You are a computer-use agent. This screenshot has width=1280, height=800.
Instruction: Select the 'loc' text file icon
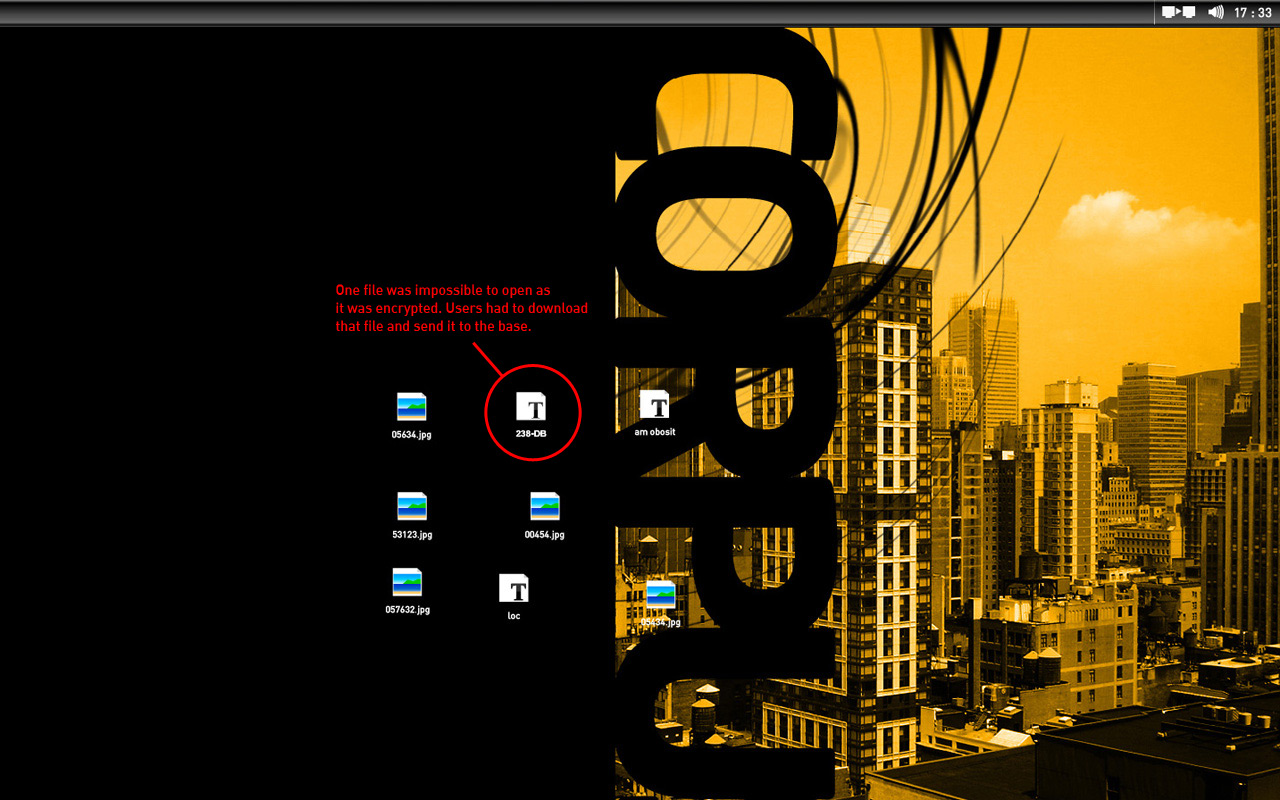514,588
